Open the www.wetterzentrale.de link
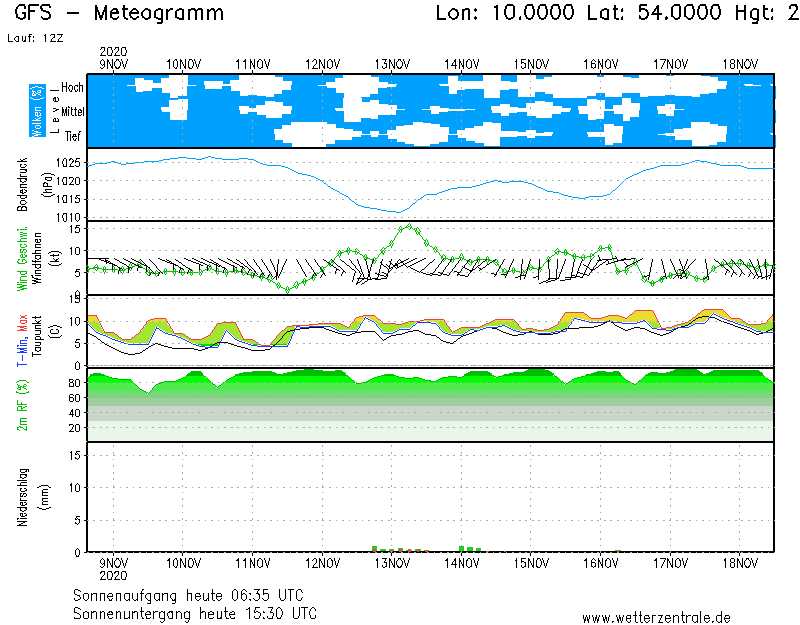The height and width of the screenshot is (625, 800). click(x=656, y=618)
